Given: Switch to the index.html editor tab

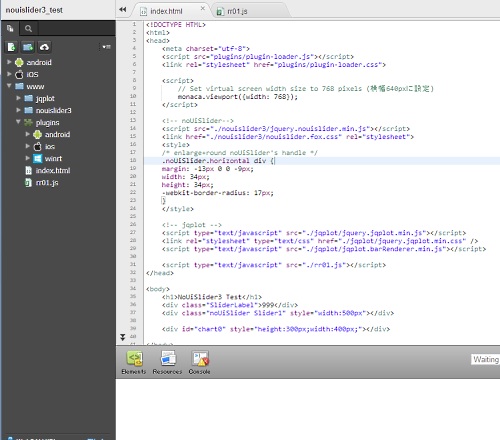Looking at the screenshot, I should 166,11.
